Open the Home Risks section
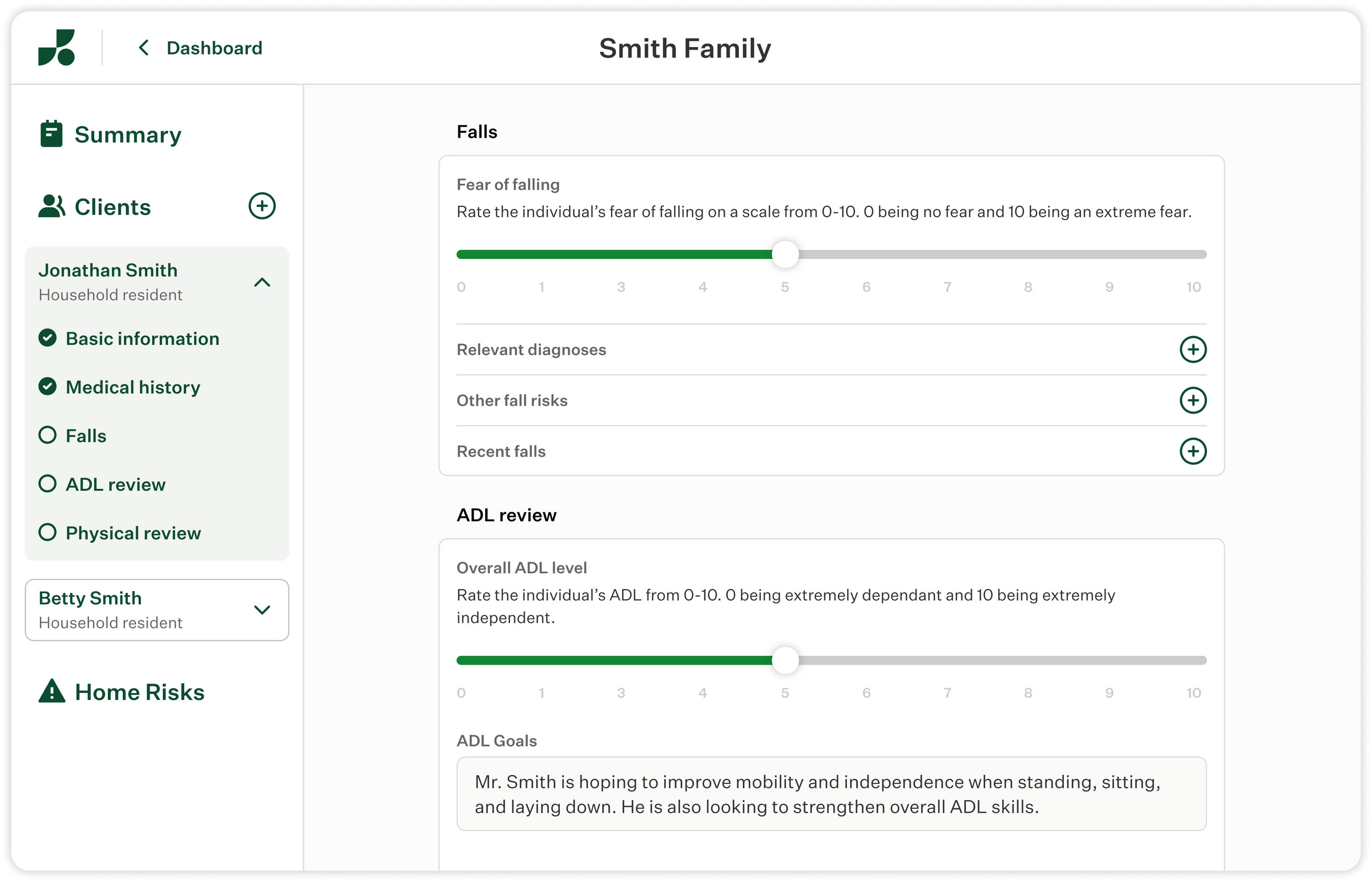 [139, 692]
